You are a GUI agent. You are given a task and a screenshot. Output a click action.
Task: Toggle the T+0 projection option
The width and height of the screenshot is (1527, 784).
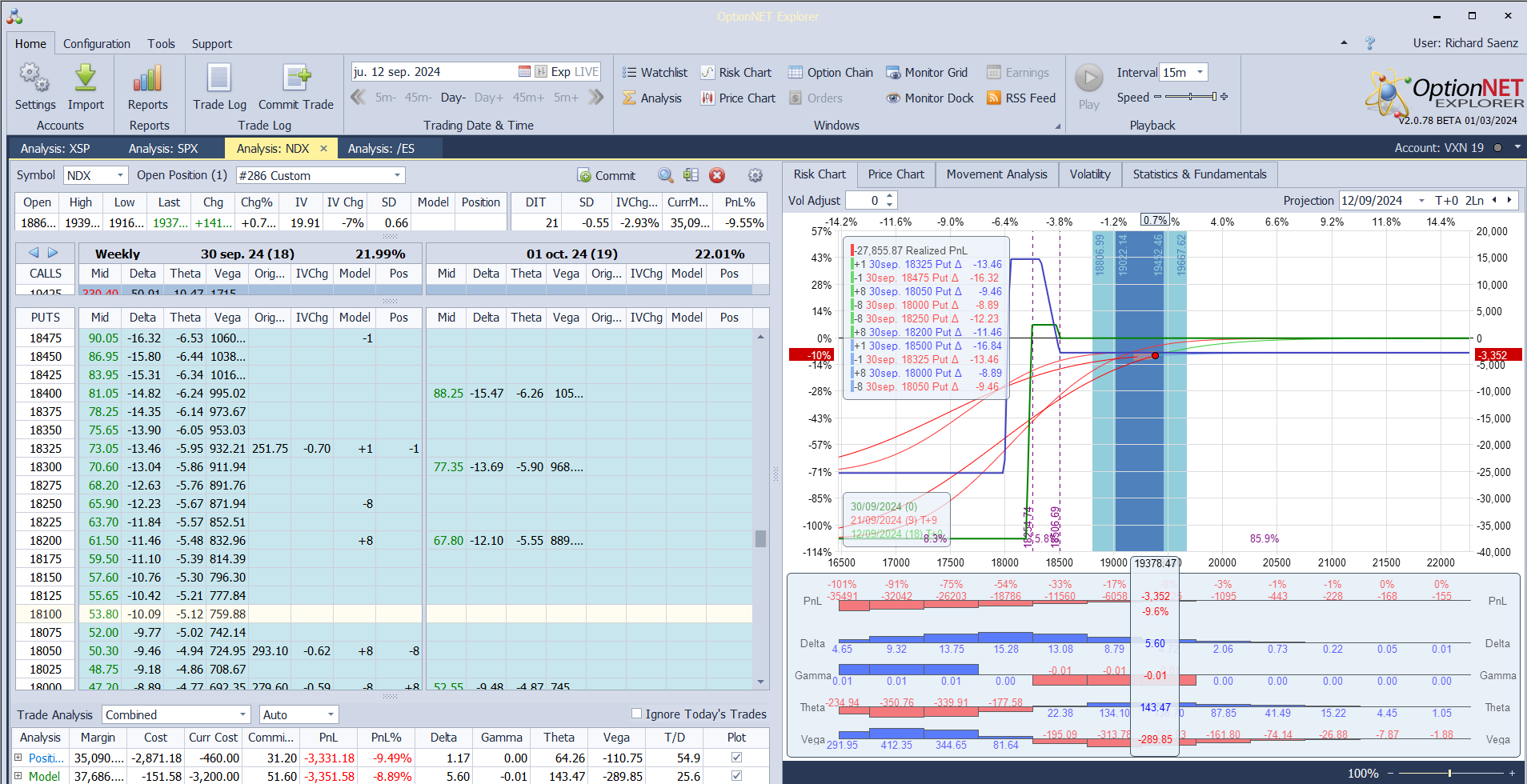pyautogui.click(x=1447, y=200)
